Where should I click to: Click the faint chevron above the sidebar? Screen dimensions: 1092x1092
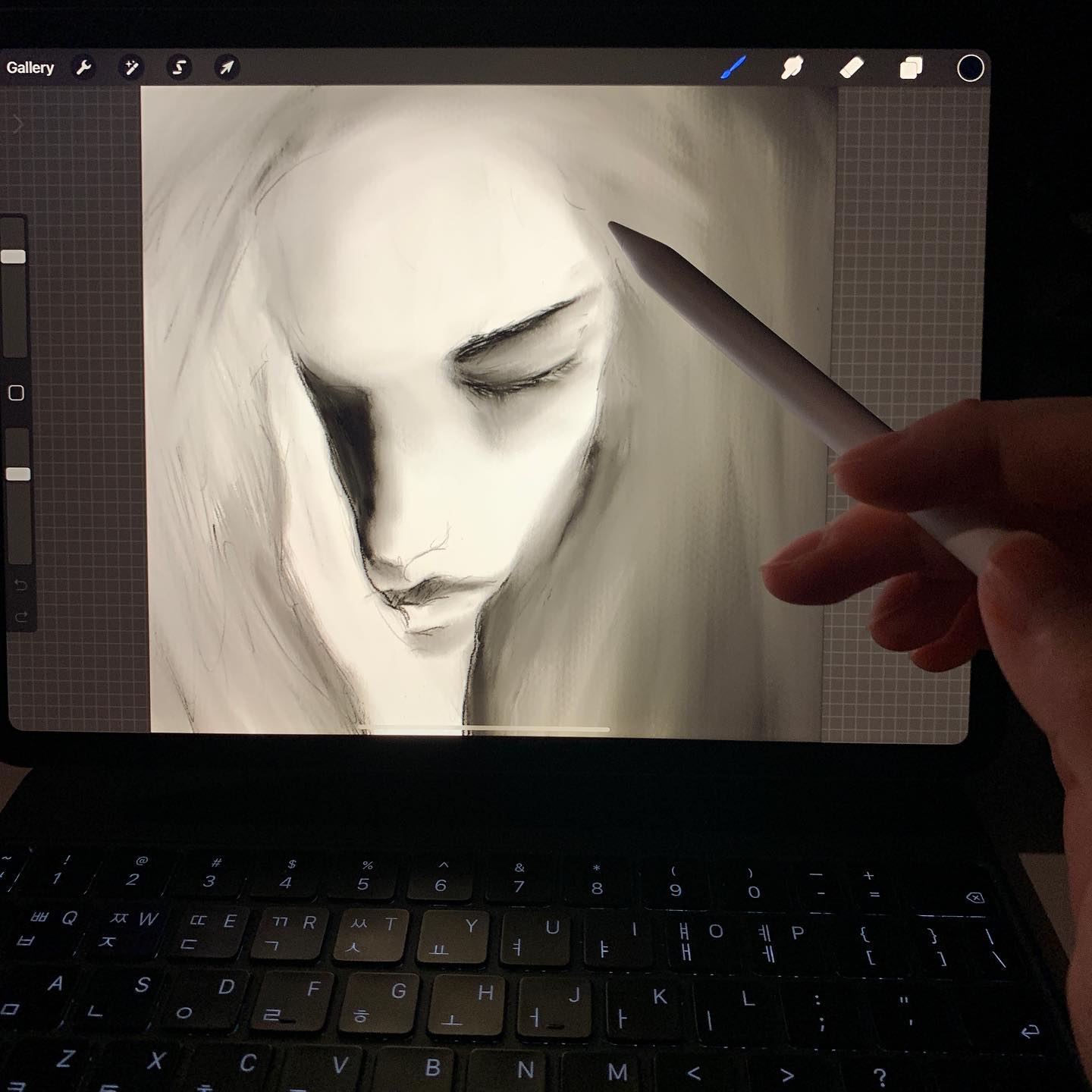pos(19,124)
